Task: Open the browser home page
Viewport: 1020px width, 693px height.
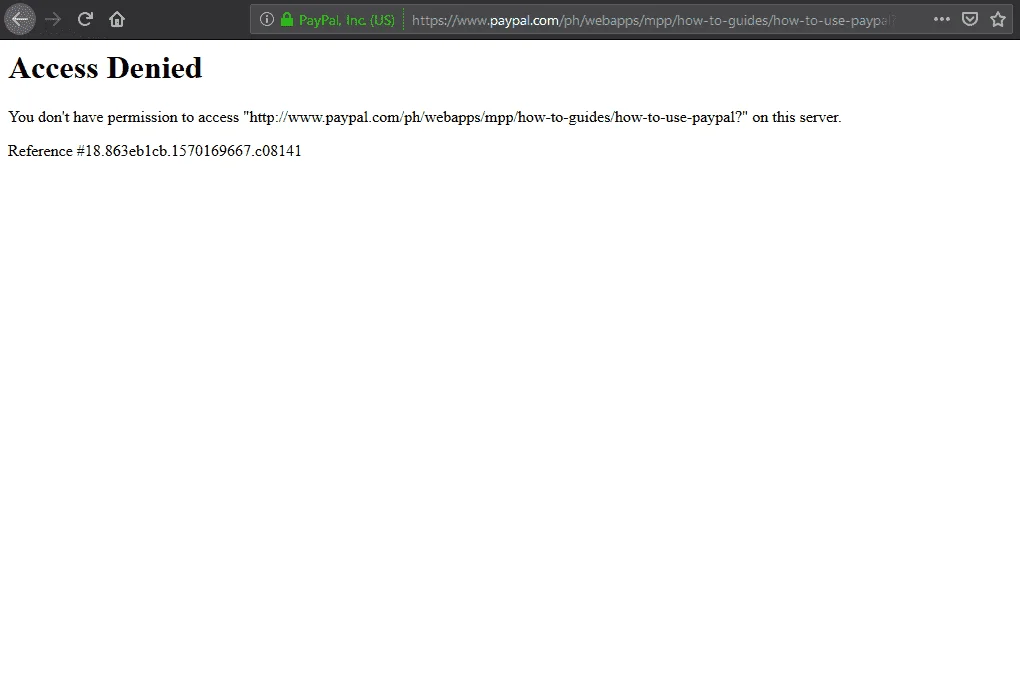Action: [x=117, y=20]
